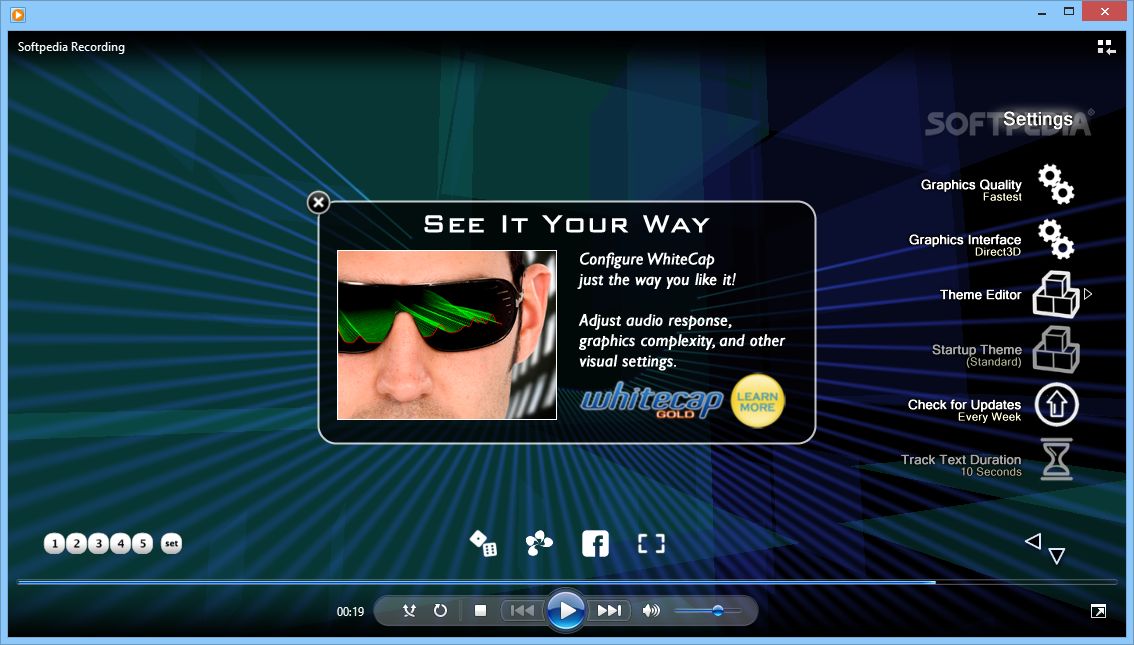Screen dimensions: 1134x645
Task: Select preset 5
Action: click(143, 543)
